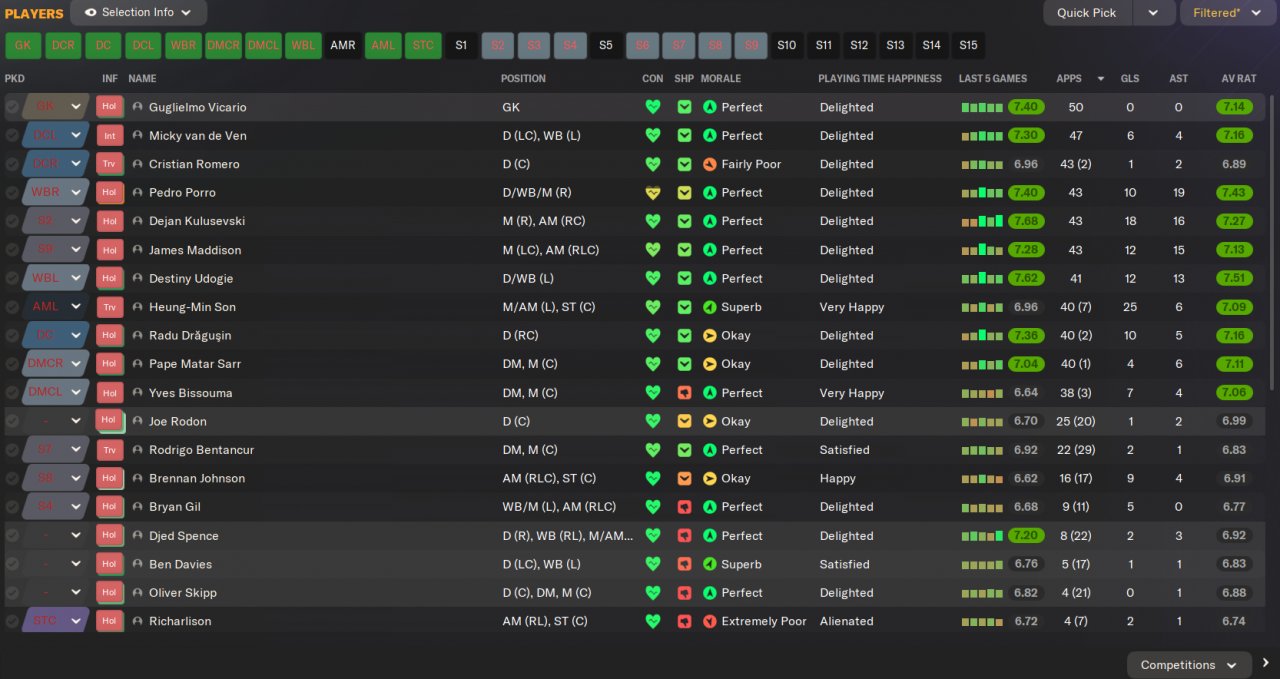Click Destiny Udogie's 7.51 average rating
Screen dimensions: 1280x679
pos(1234,278)
